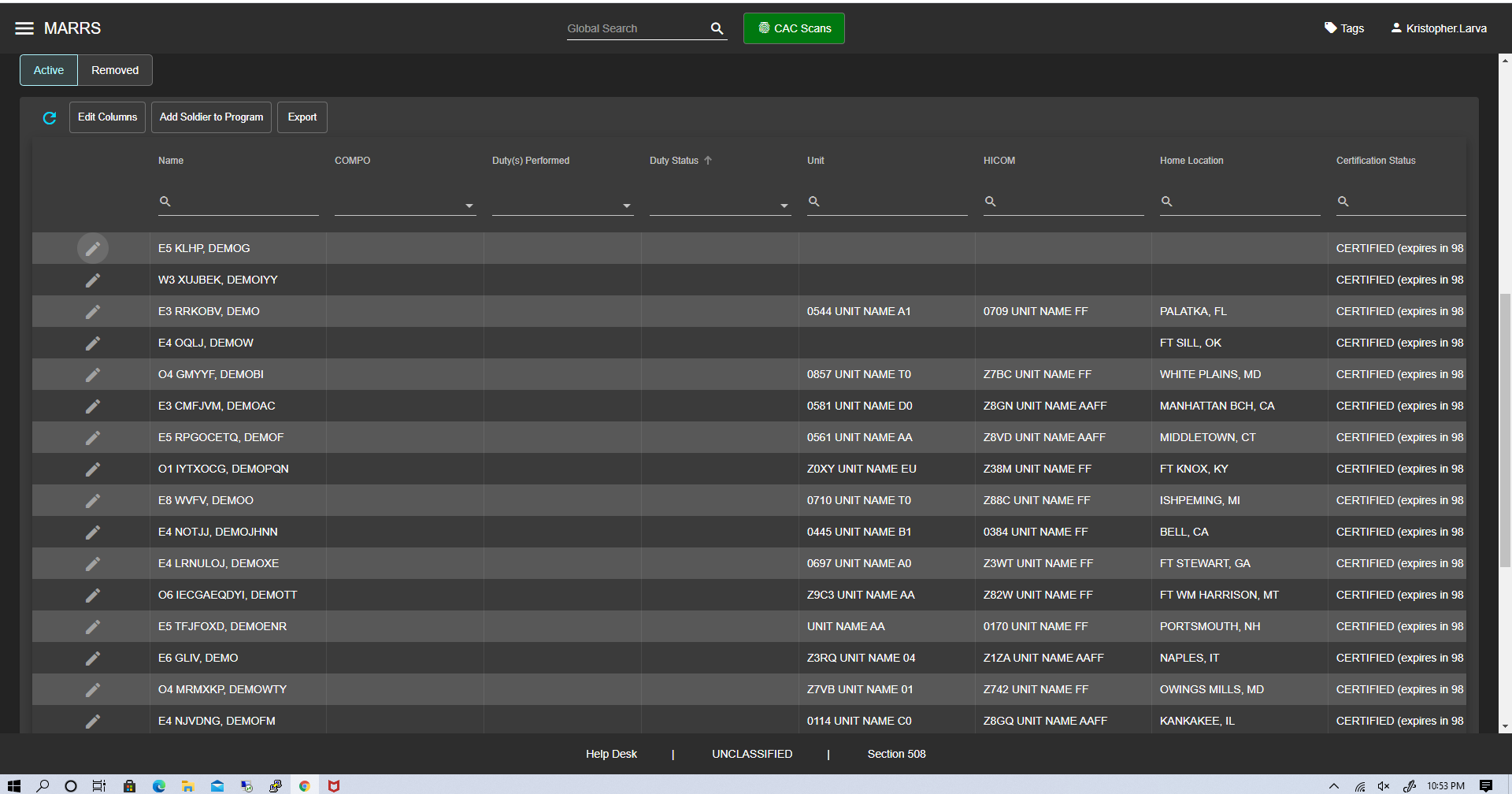Screen dimensions: 1512x794
Task: Open the Windows notification center
Action: 1486,785
